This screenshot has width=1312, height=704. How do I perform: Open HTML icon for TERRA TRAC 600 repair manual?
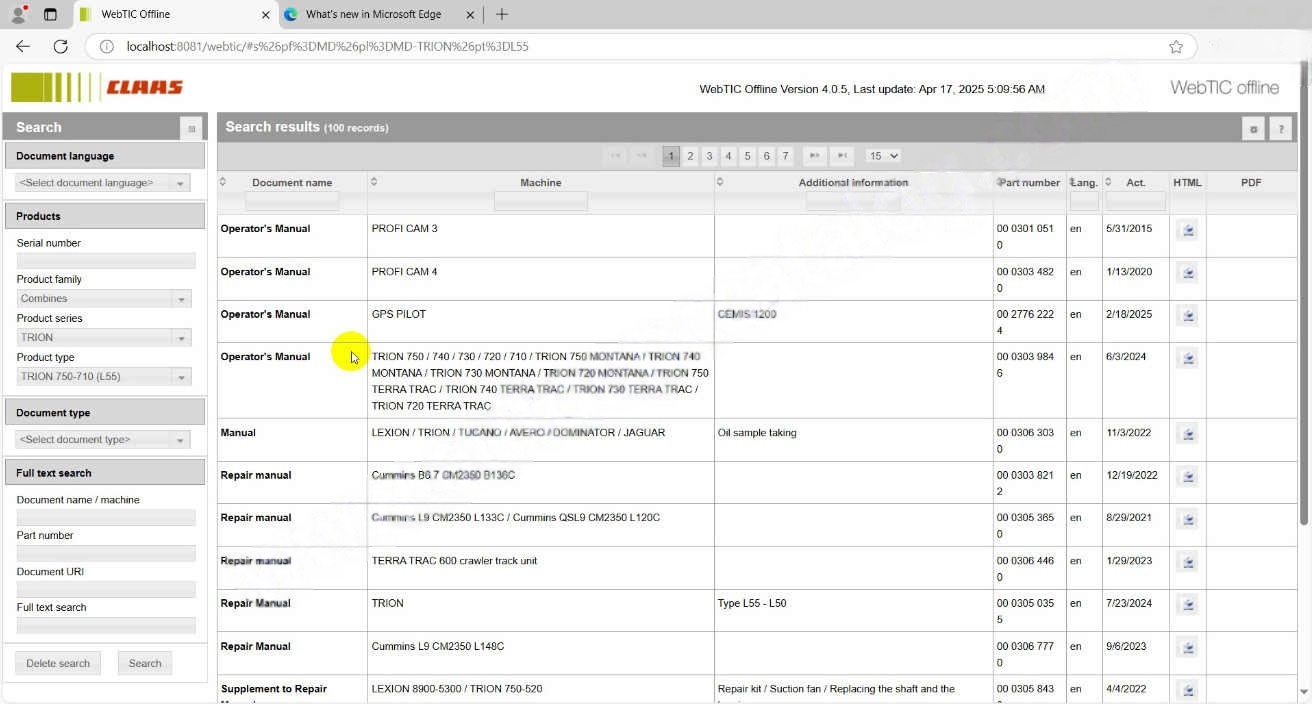coord(1187,562)
